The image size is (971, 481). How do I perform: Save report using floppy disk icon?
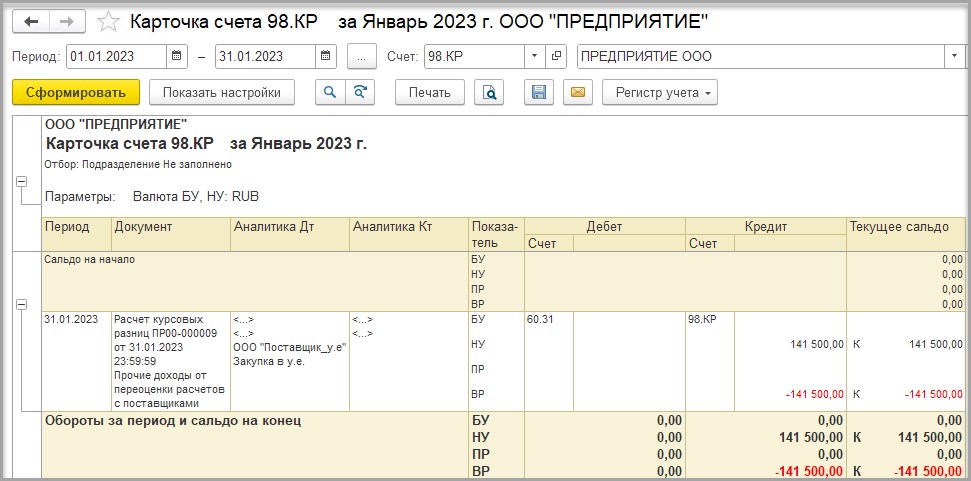click(x=539, y=93)
